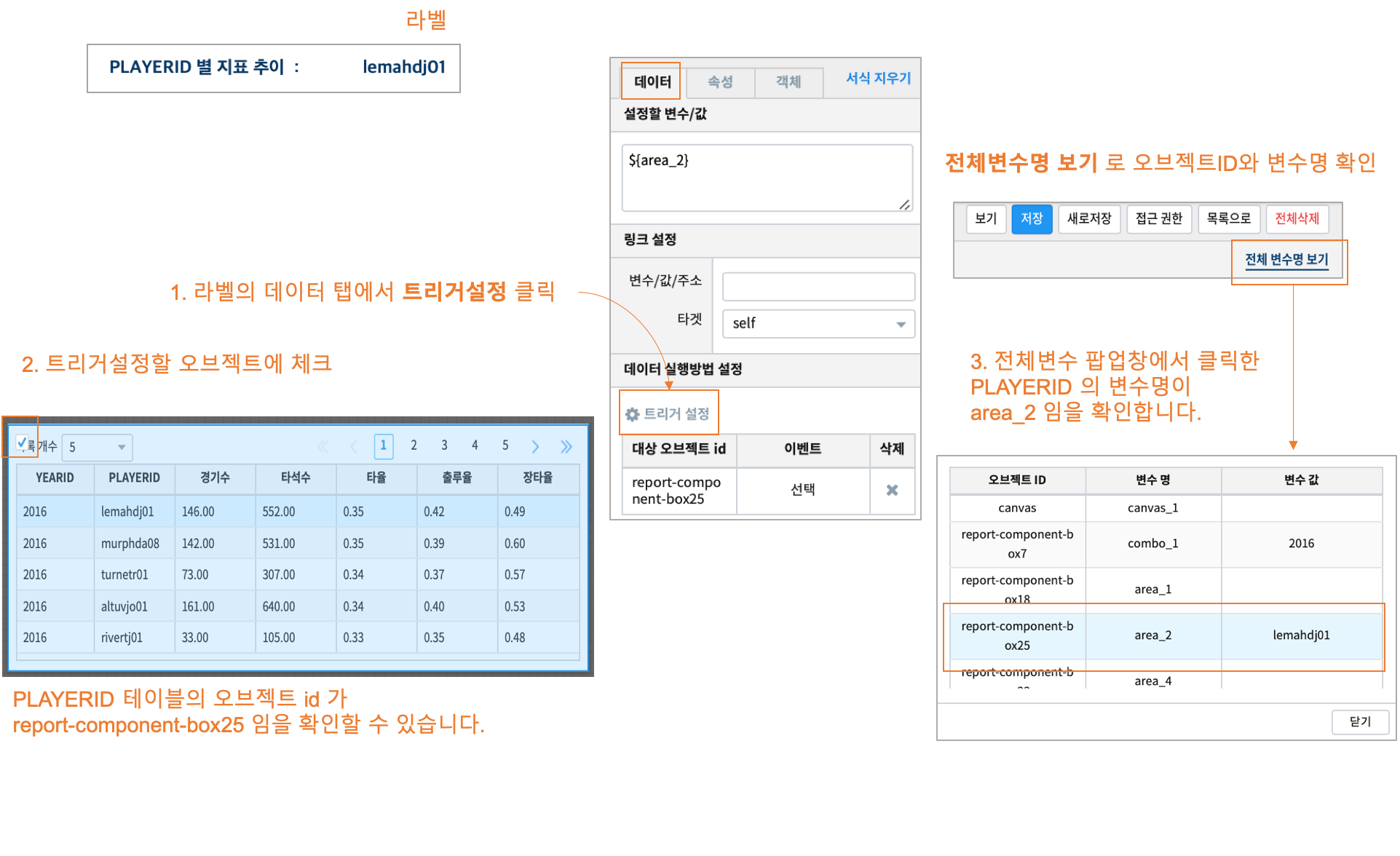
Task: Select page 2 in table pagination
Action: click(x=414, y=445)
